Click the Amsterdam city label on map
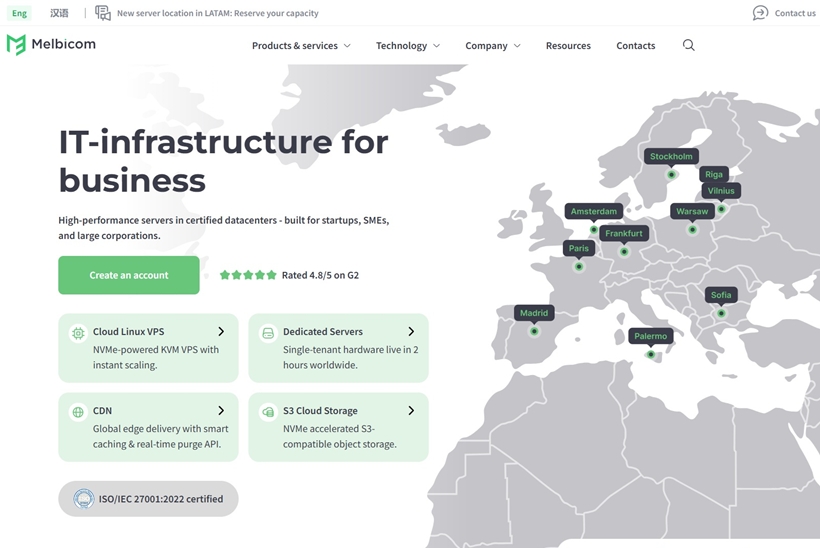 594,211
